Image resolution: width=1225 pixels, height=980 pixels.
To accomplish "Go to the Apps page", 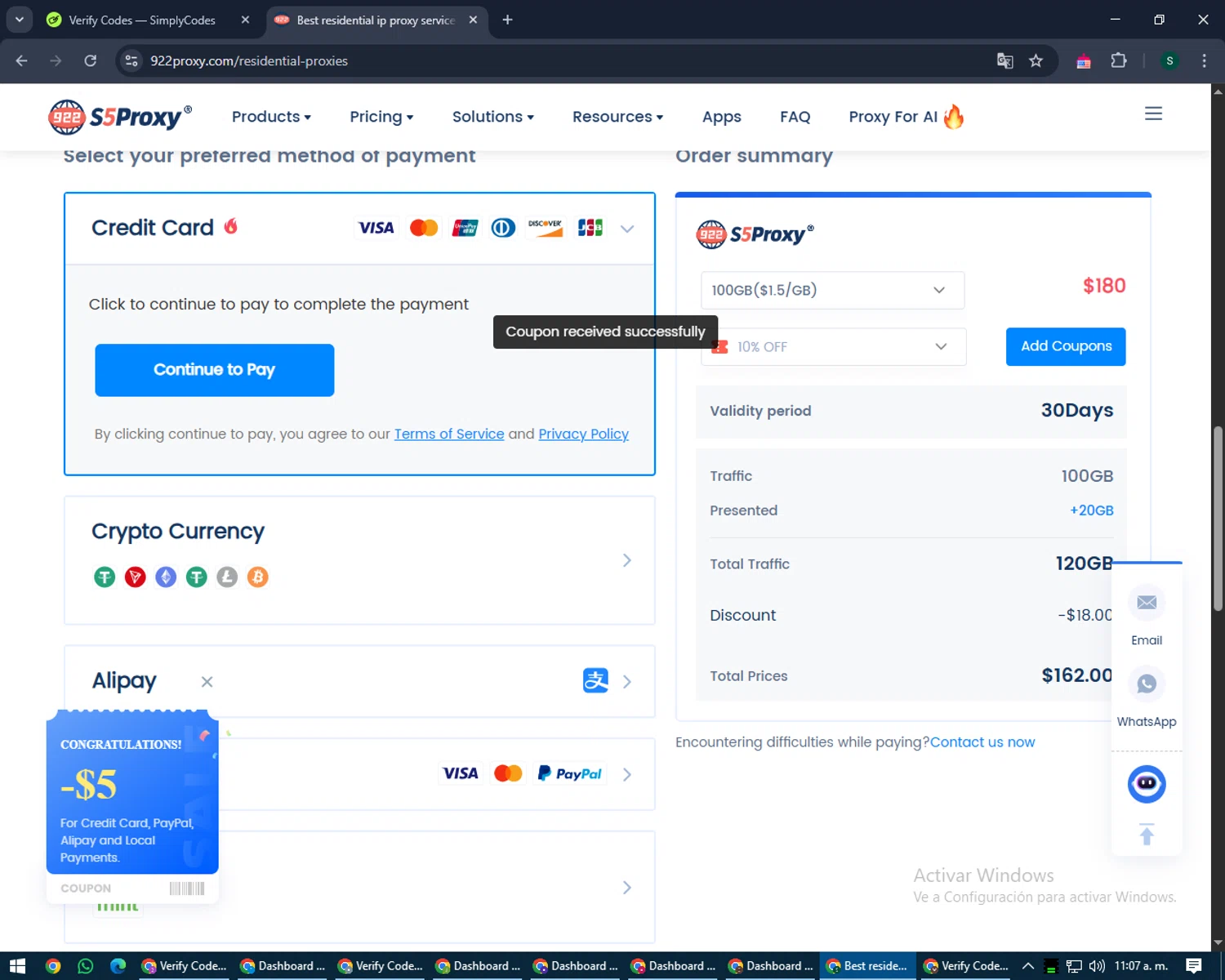I will tap(722, 117).
